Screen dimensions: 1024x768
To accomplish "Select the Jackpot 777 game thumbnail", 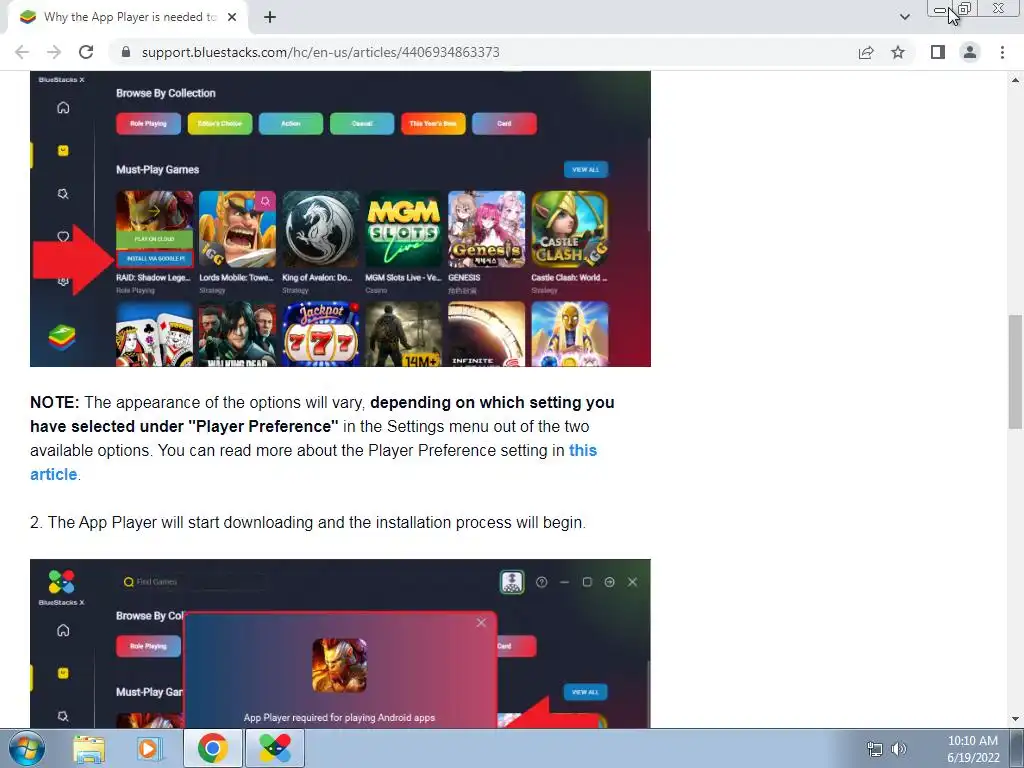I will coord(321,334).
